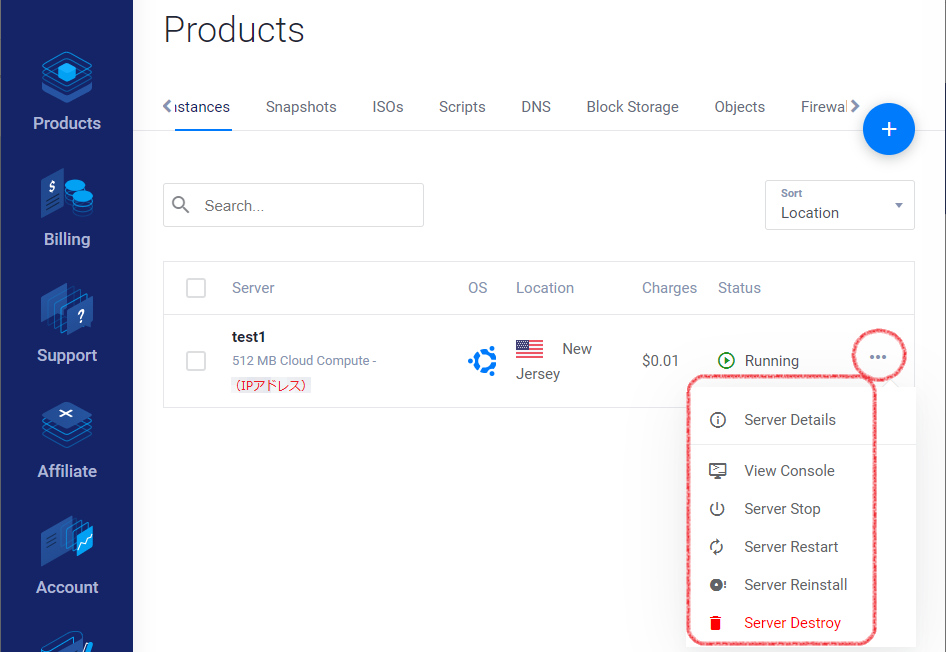The height and width of the screenshot is (652, 946).
Task: Click the blue plus deploy button
Action: (888, 129)
